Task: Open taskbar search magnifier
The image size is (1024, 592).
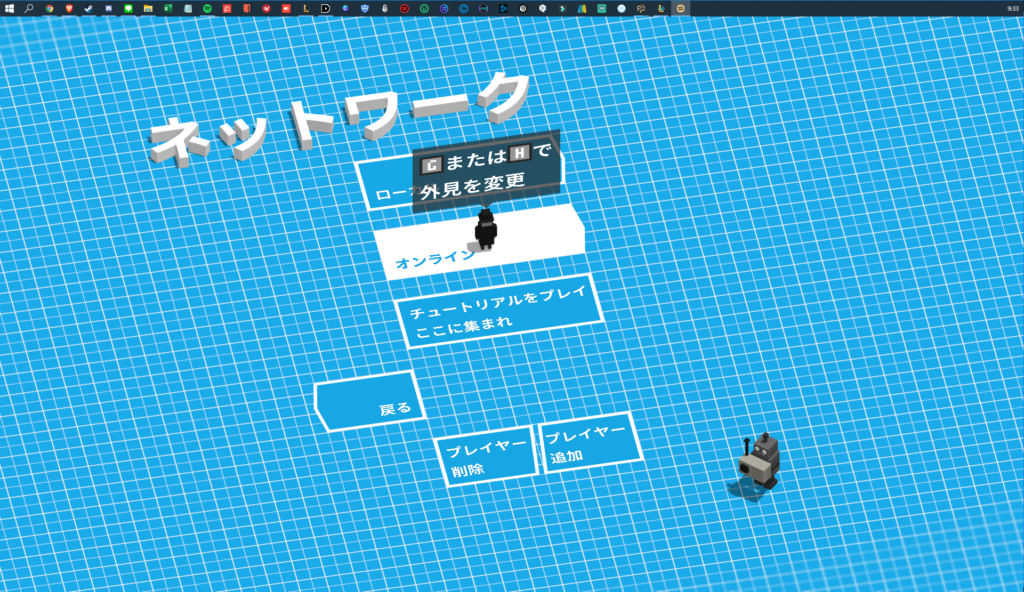Action: pos(29,7)
